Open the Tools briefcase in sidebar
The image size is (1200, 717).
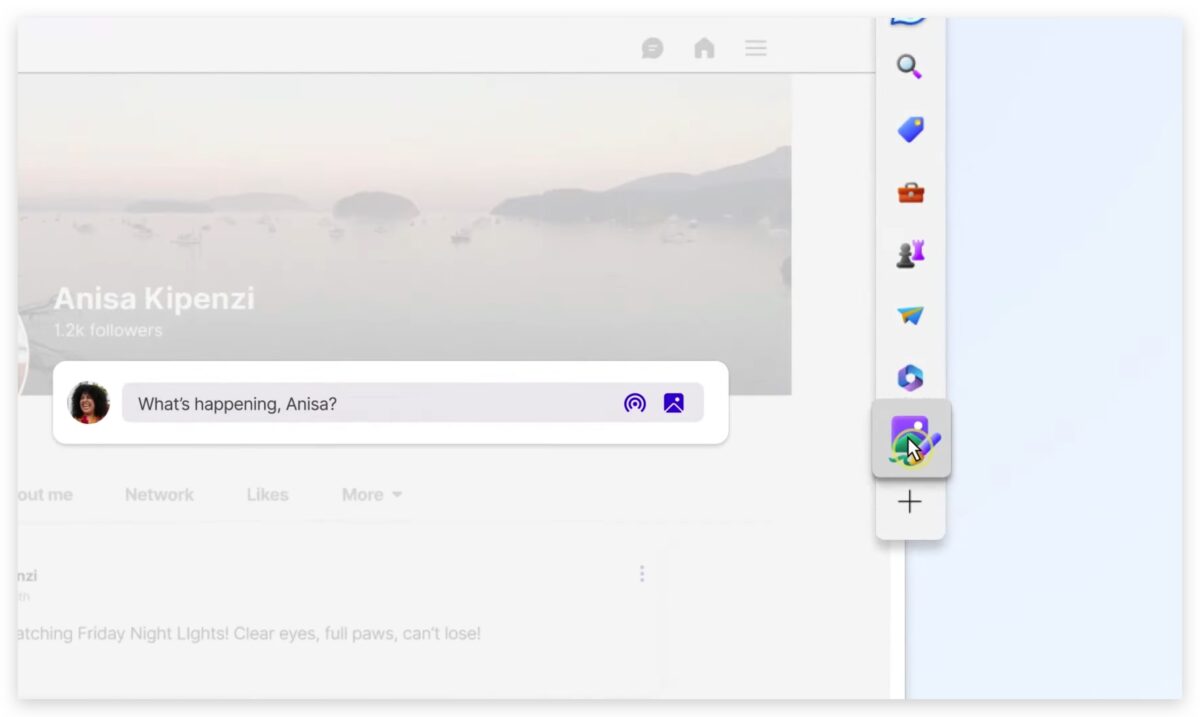coord(910,192)
